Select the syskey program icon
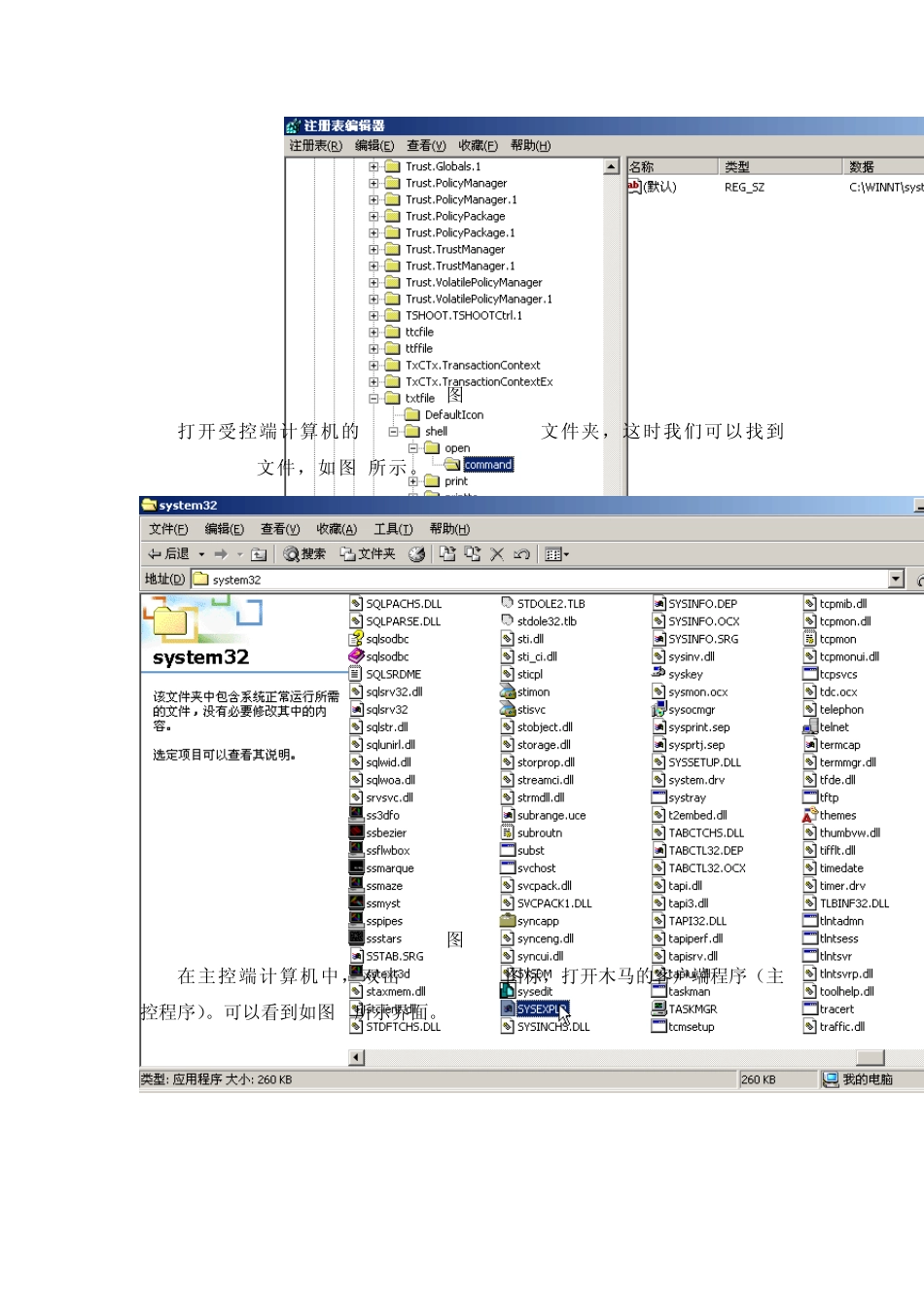This screenshot has height=1307, width=924. coord(658,674)
